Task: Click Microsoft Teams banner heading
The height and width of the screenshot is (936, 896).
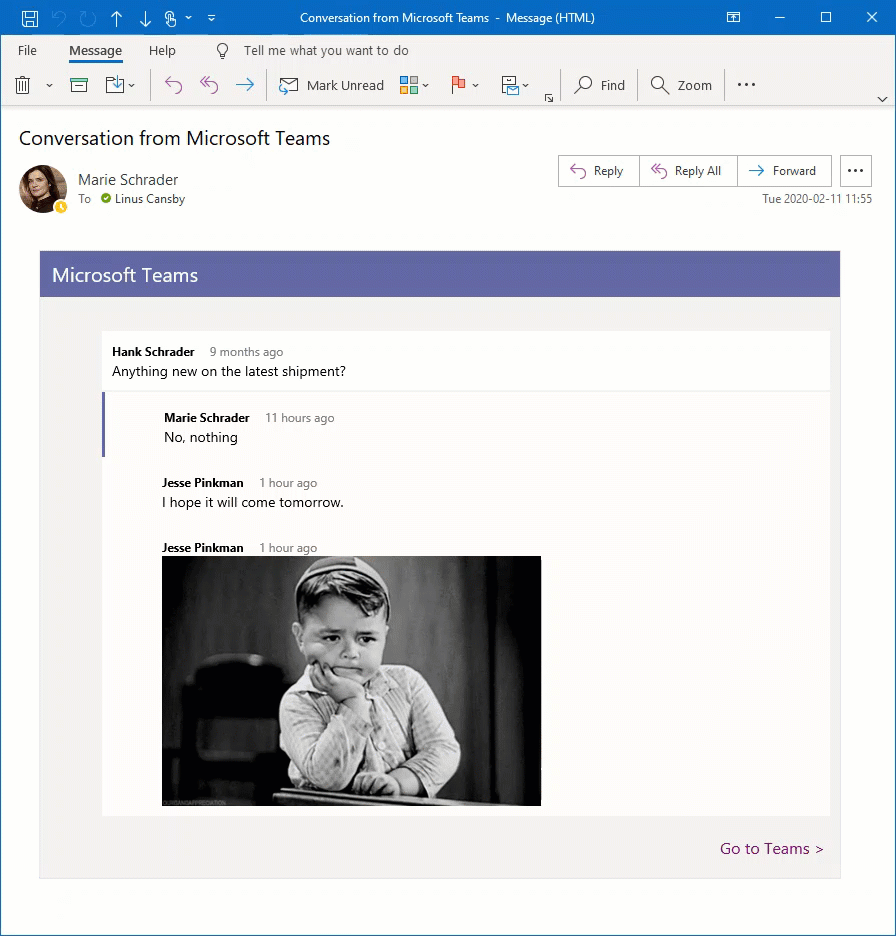Action: click(125, 275)
